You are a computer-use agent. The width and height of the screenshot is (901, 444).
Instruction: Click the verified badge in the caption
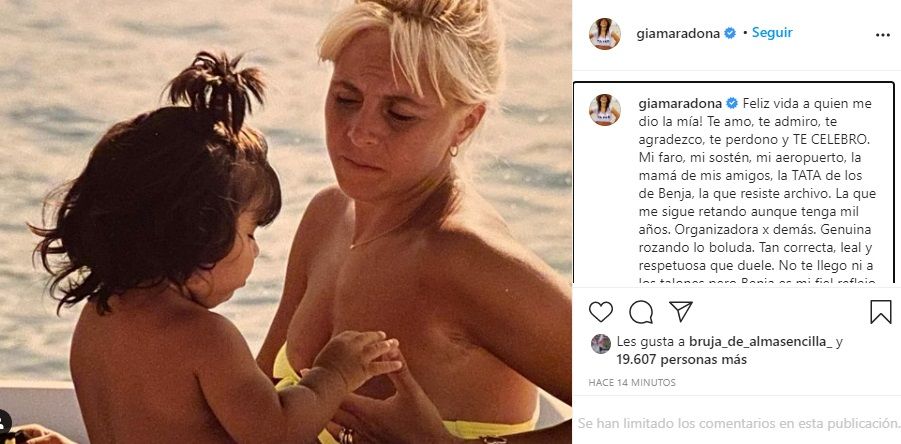[732, 103]
